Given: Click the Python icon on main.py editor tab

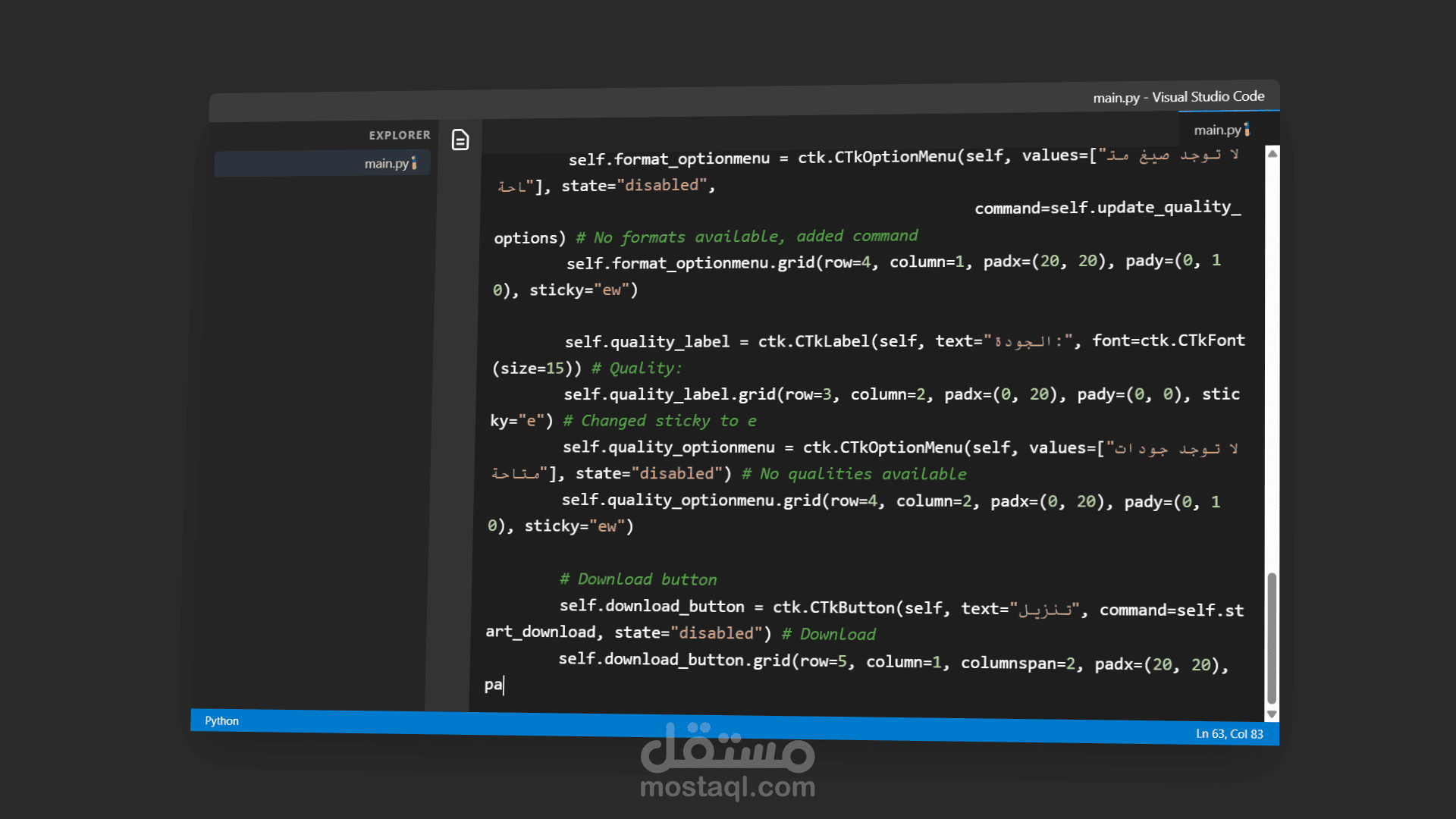Looking at the screenshot, I should pos(1247,130).
